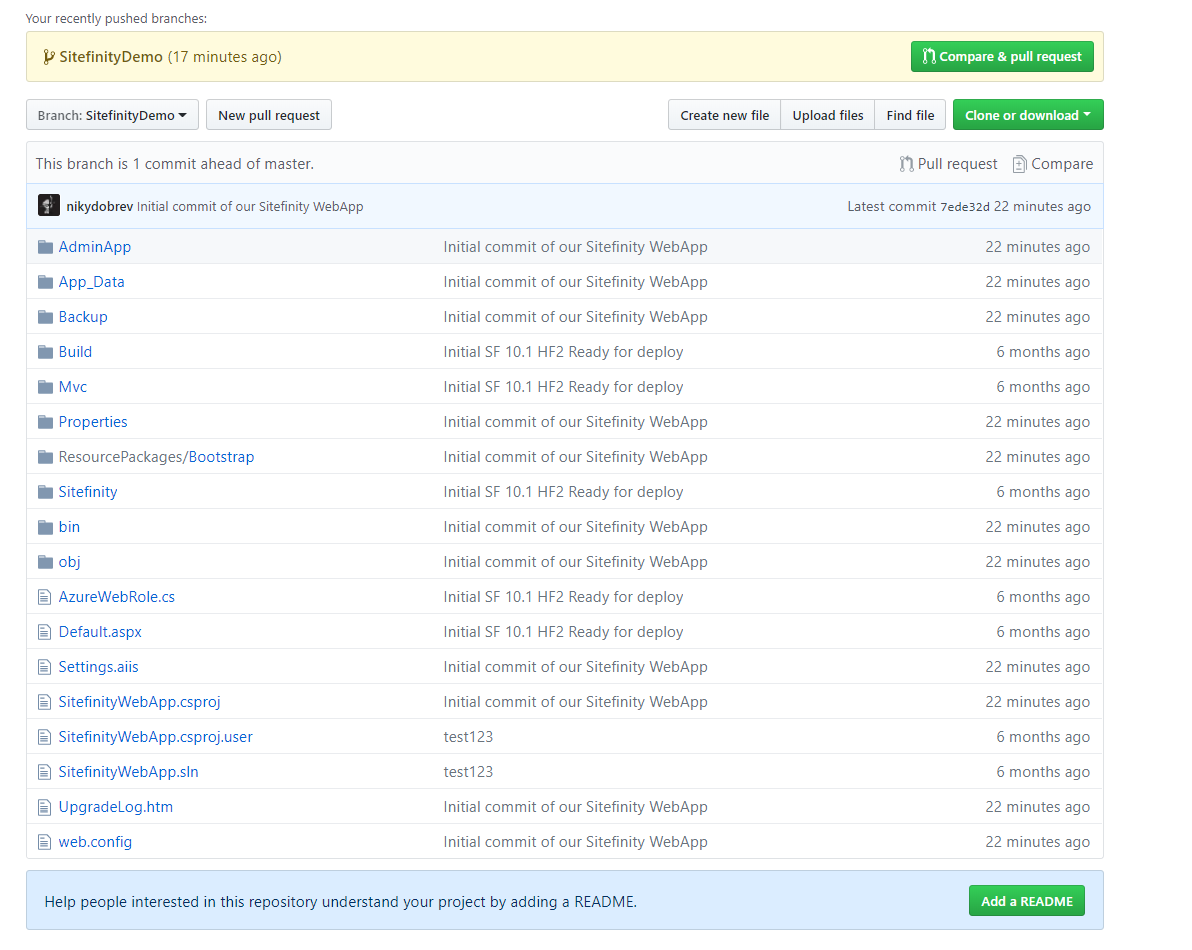Expand the Clone or download menu
Image resolution: width=1192 pixels, height=950 pixels.
coord(1027,115)
